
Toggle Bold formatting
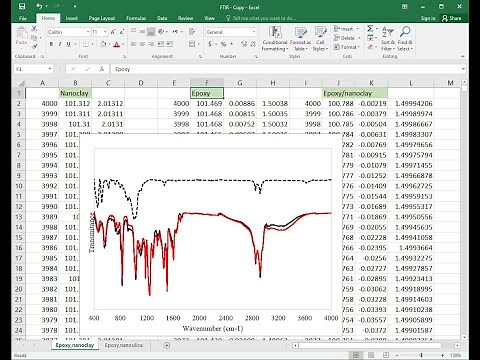tap(51, 44)
